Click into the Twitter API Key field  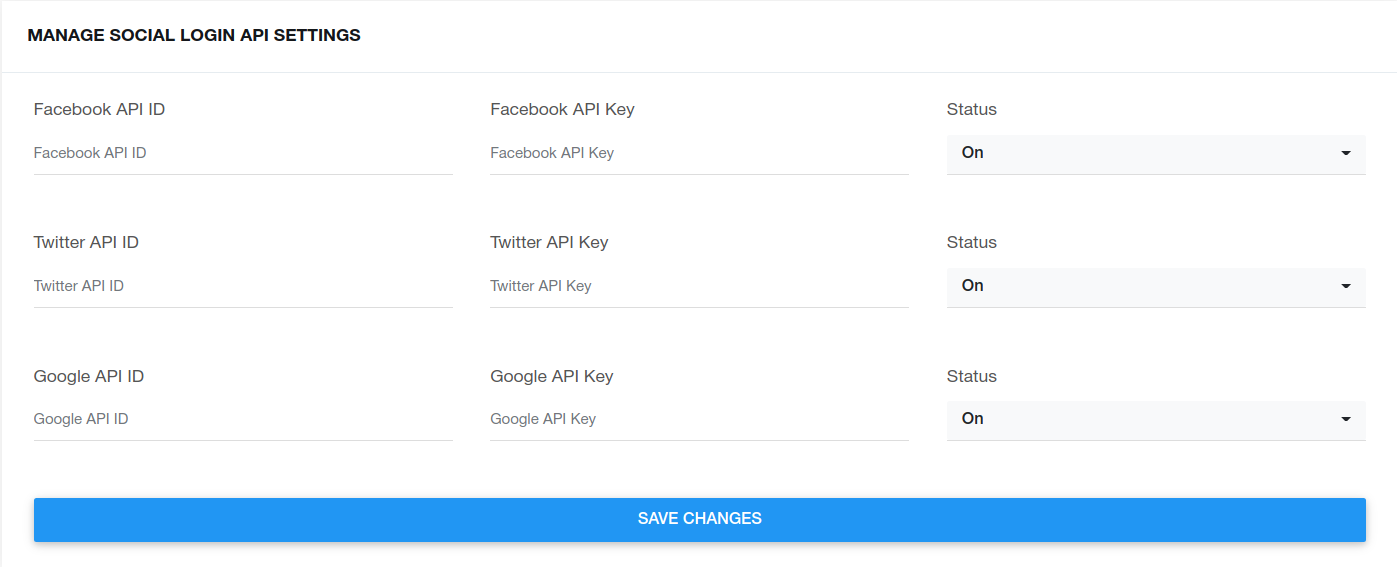(x=699, y=286)
